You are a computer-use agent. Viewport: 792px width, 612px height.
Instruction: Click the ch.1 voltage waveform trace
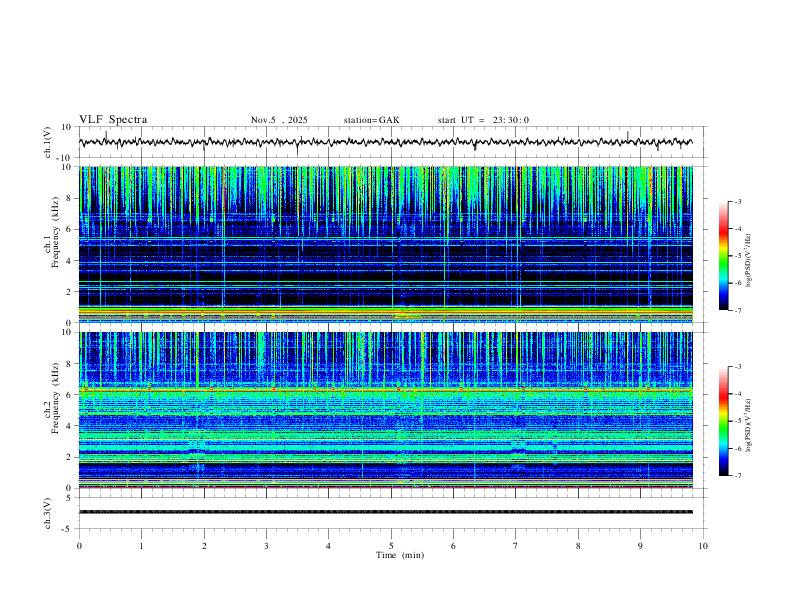(385, 142)
